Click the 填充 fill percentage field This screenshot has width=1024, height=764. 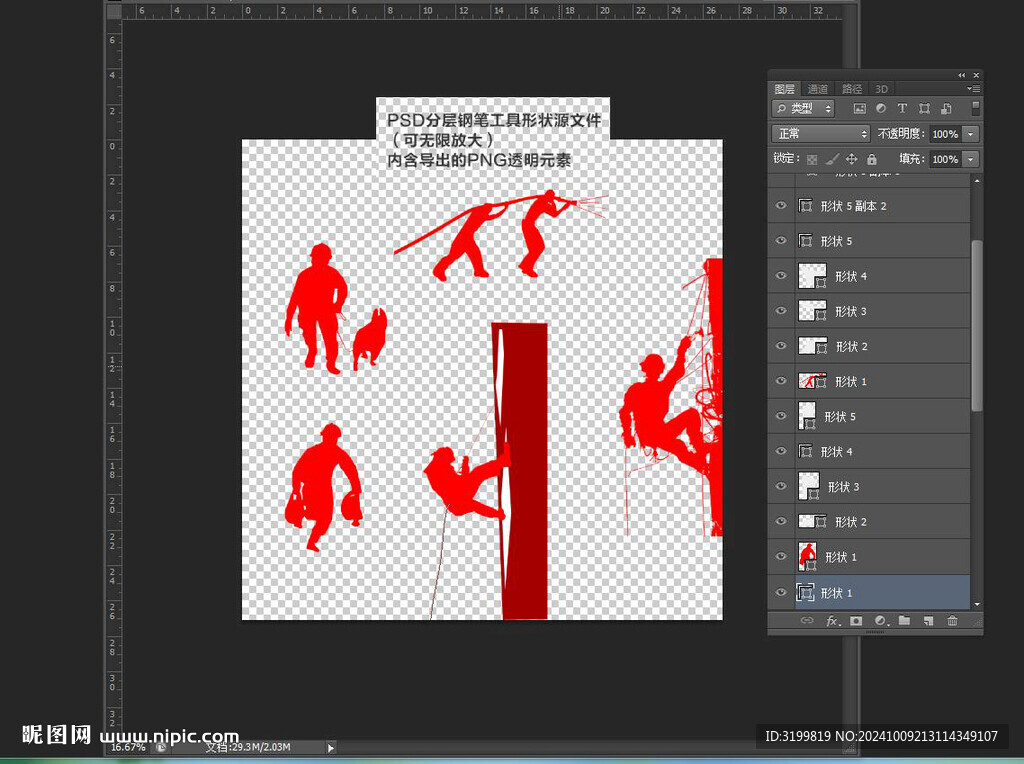(944, 159)
